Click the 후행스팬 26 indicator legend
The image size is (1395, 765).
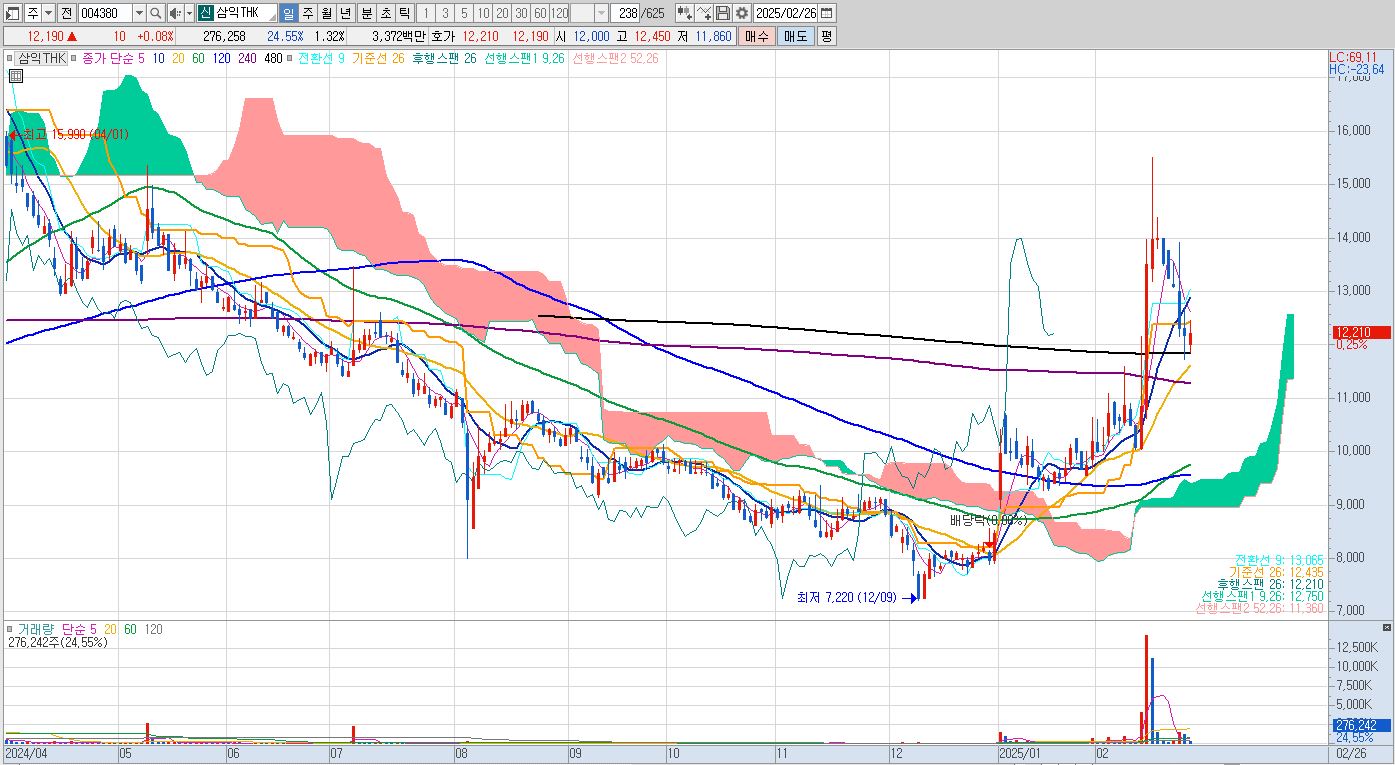coord(444,58)
